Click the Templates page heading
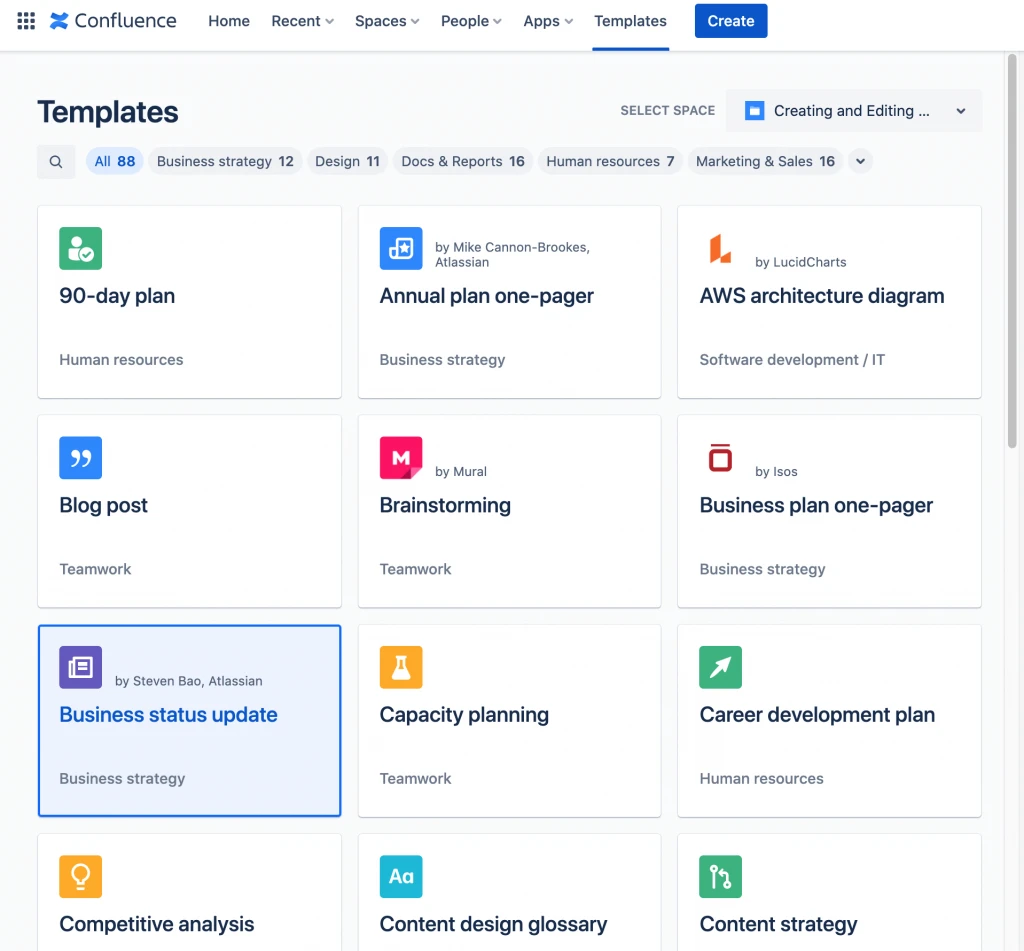The width and height of the screenshot is (1024, 951). [108, 112]
